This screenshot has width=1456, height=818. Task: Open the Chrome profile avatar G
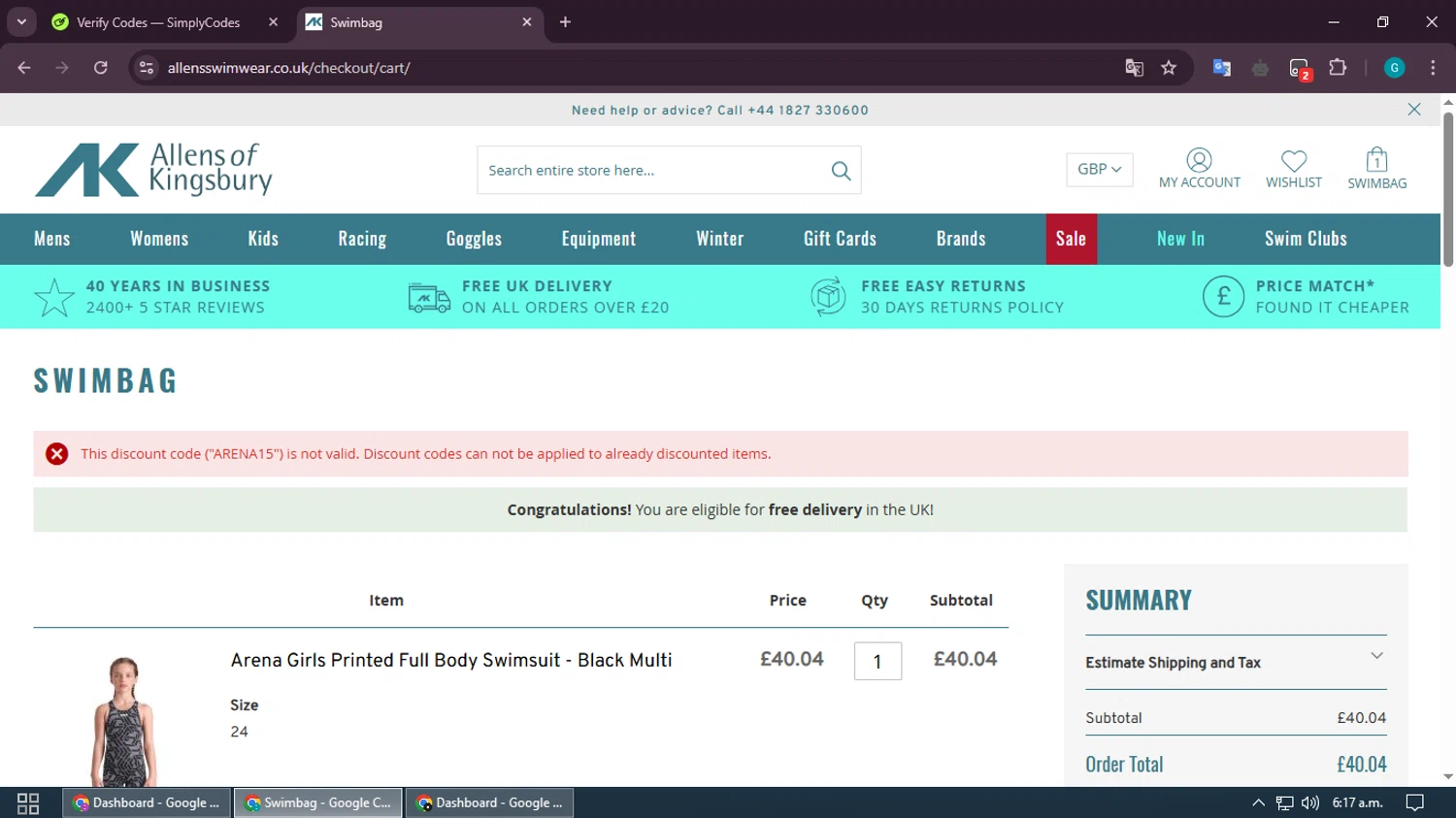point(1394,68)
